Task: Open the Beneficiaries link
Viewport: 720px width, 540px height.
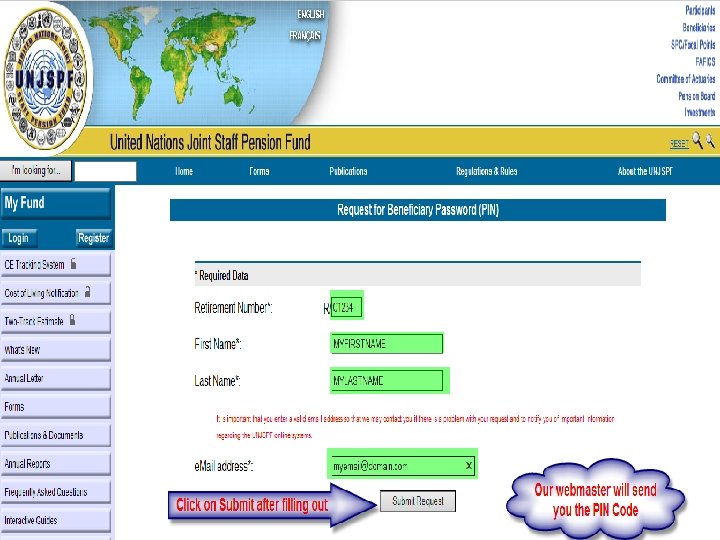Action: (x=698, y=28)
